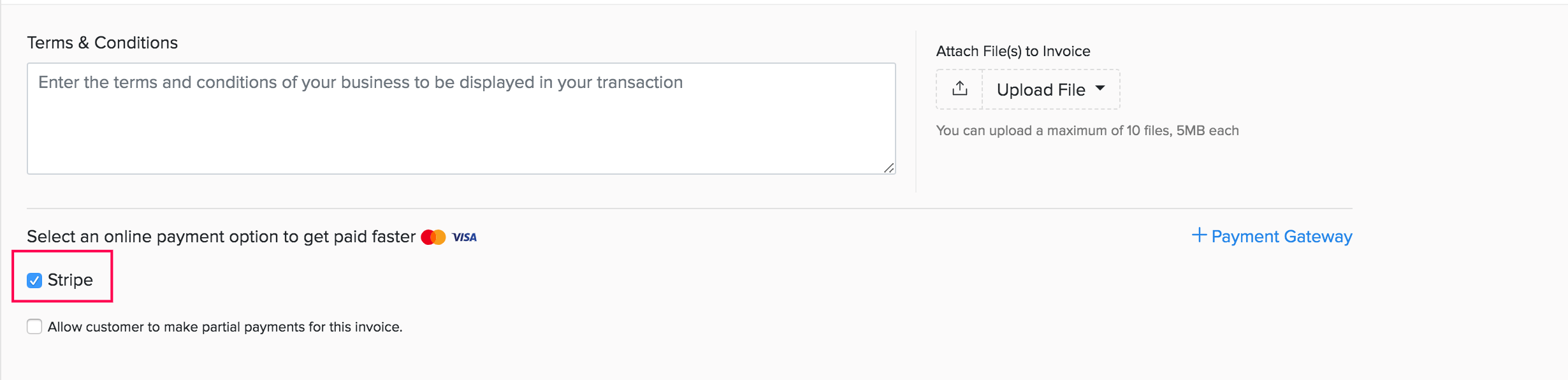Click the Mastercard logo icon

pos(433,237)
